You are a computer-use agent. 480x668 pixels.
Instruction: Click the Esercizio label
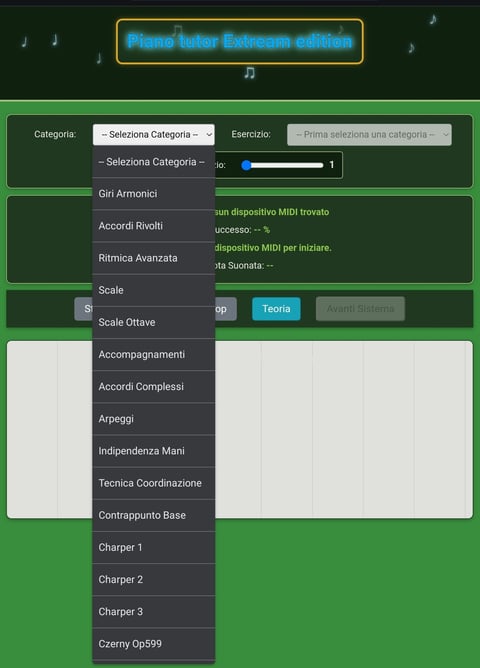[251, 134]
